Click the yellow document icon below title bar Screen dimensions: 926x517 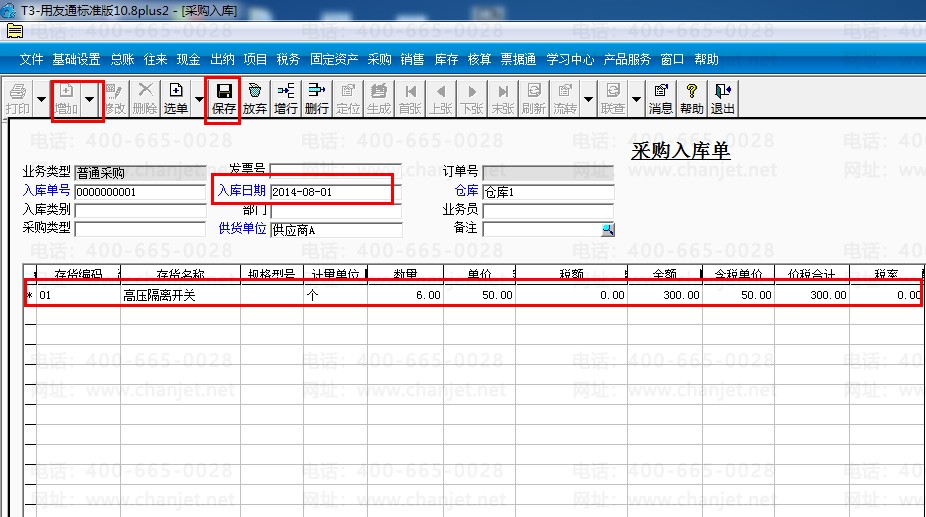tap(15, 31)
